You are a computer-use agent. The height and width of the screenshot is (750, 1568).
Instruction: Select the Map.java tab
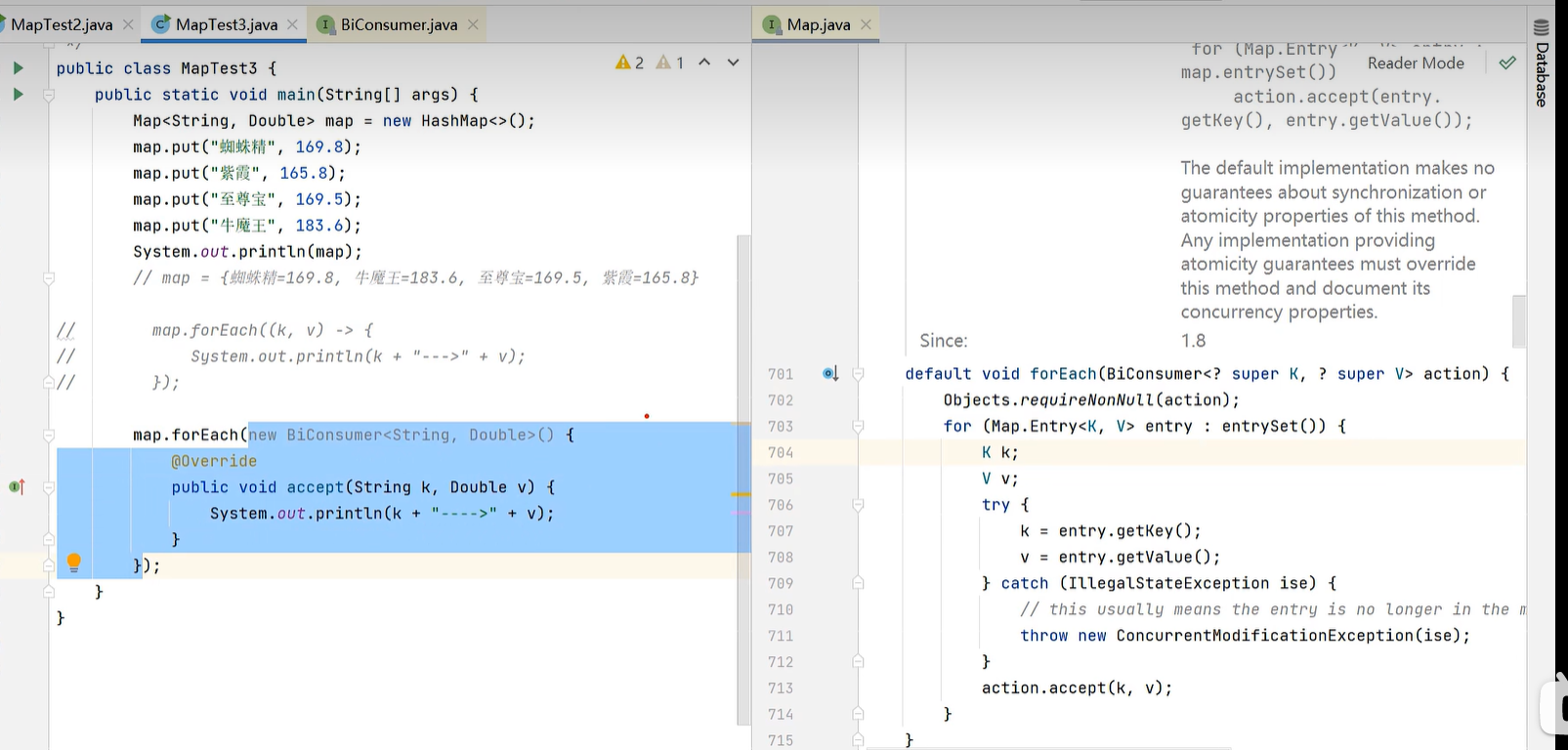pos(819,24)
